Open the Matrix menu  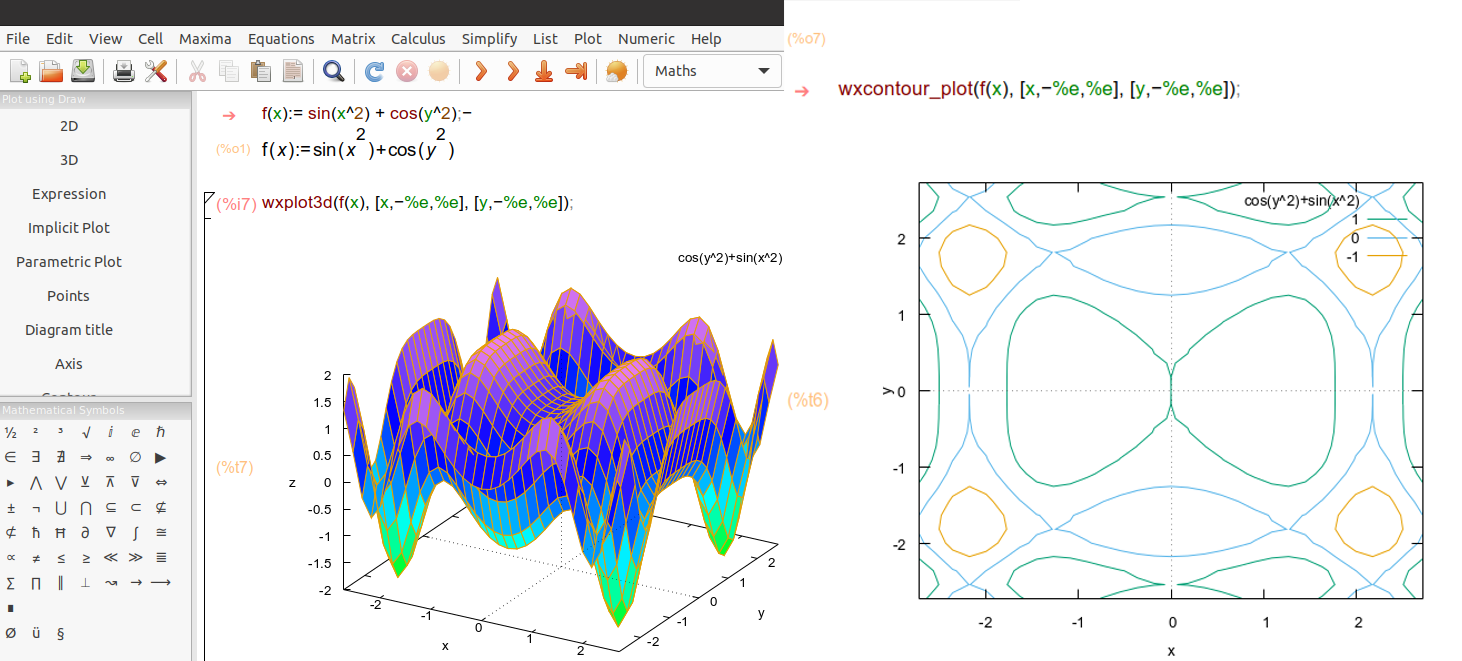tap(353, 39)
